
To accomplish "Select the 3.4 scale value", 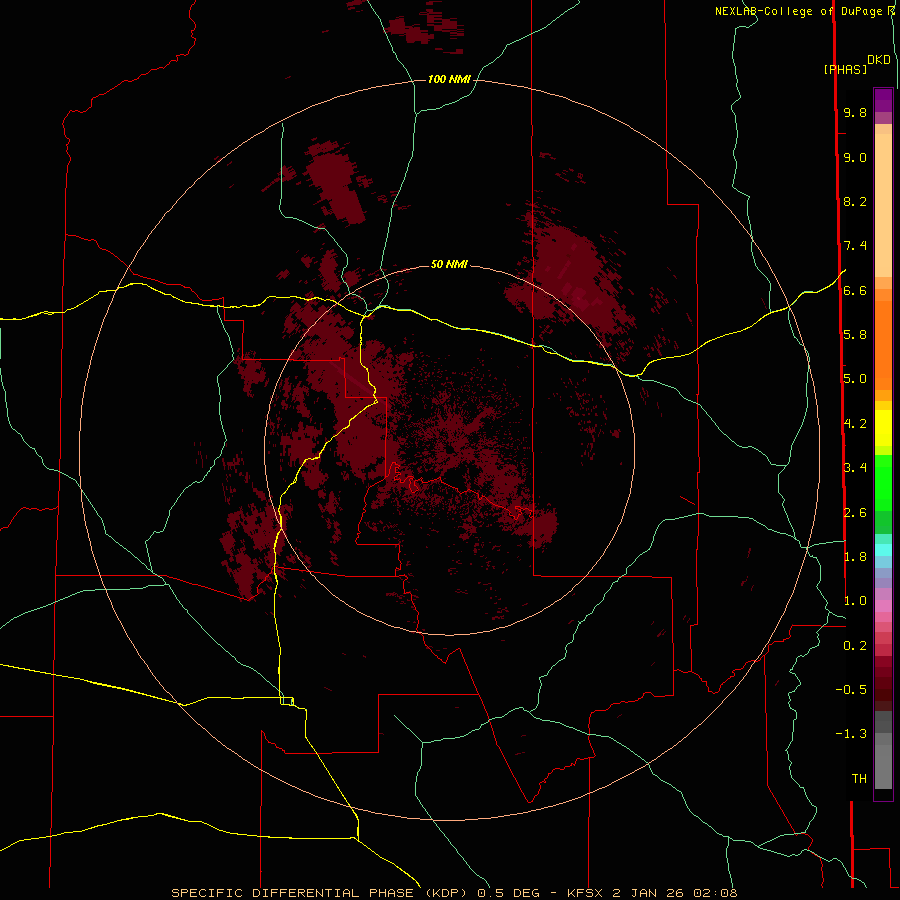I will (855, 468).
